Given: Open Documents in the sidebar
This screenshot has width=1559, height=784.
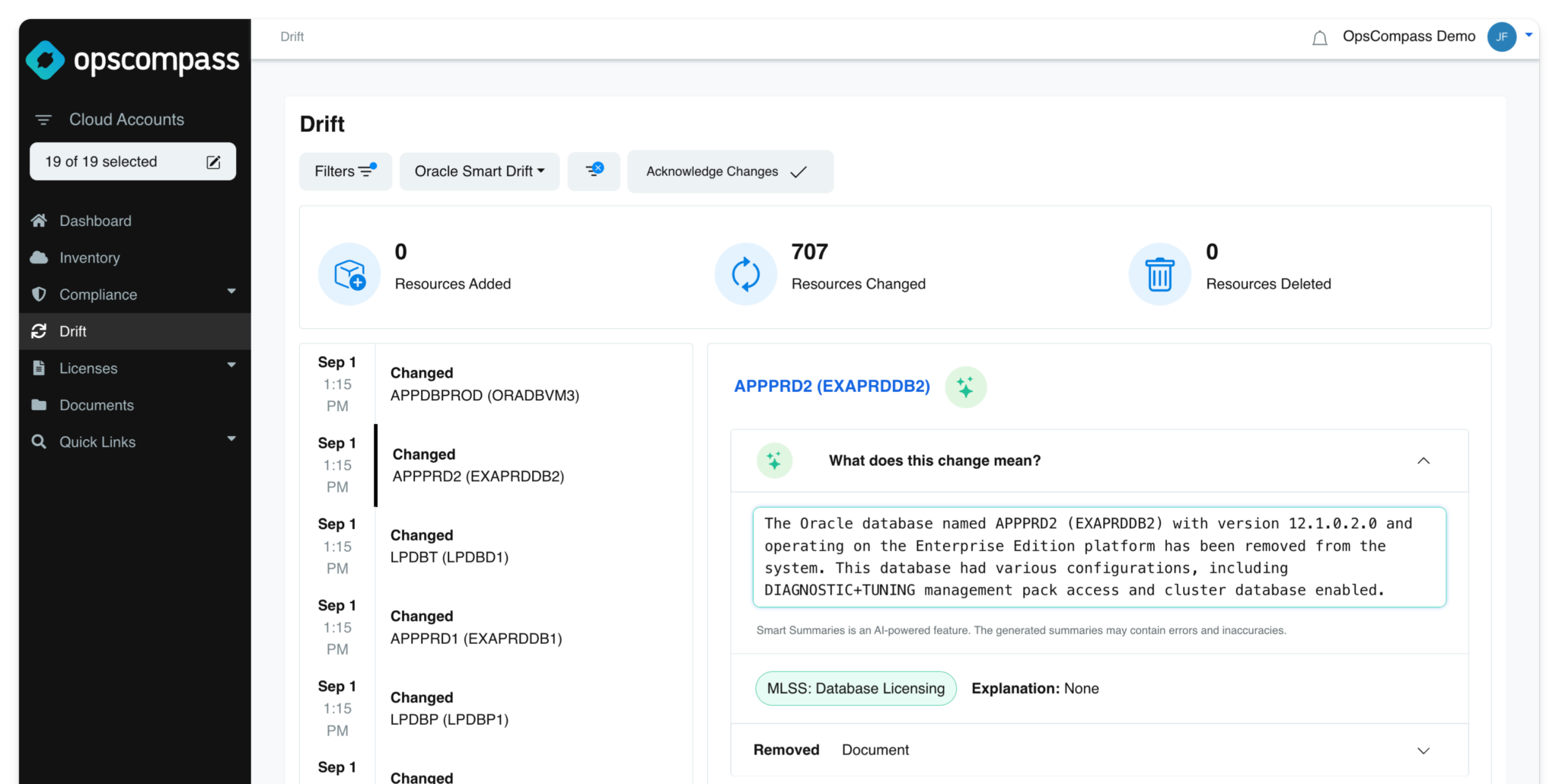Looking at the screenshot, I should [x=135, y=405].
